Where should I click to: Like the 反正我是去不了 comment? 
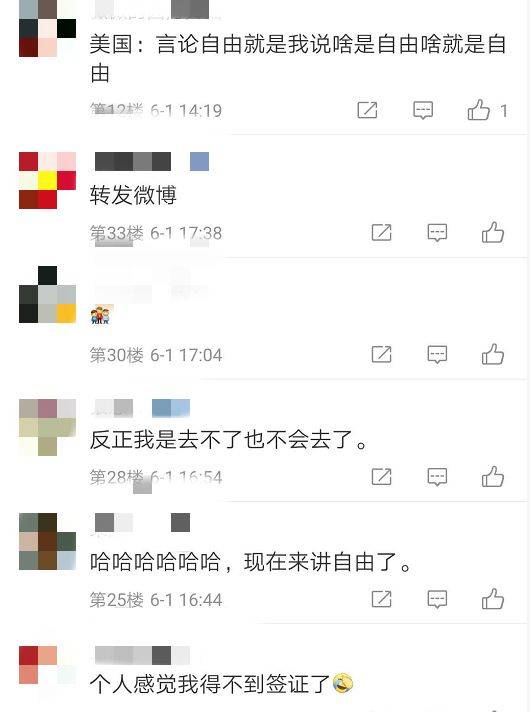click(493, 477)
